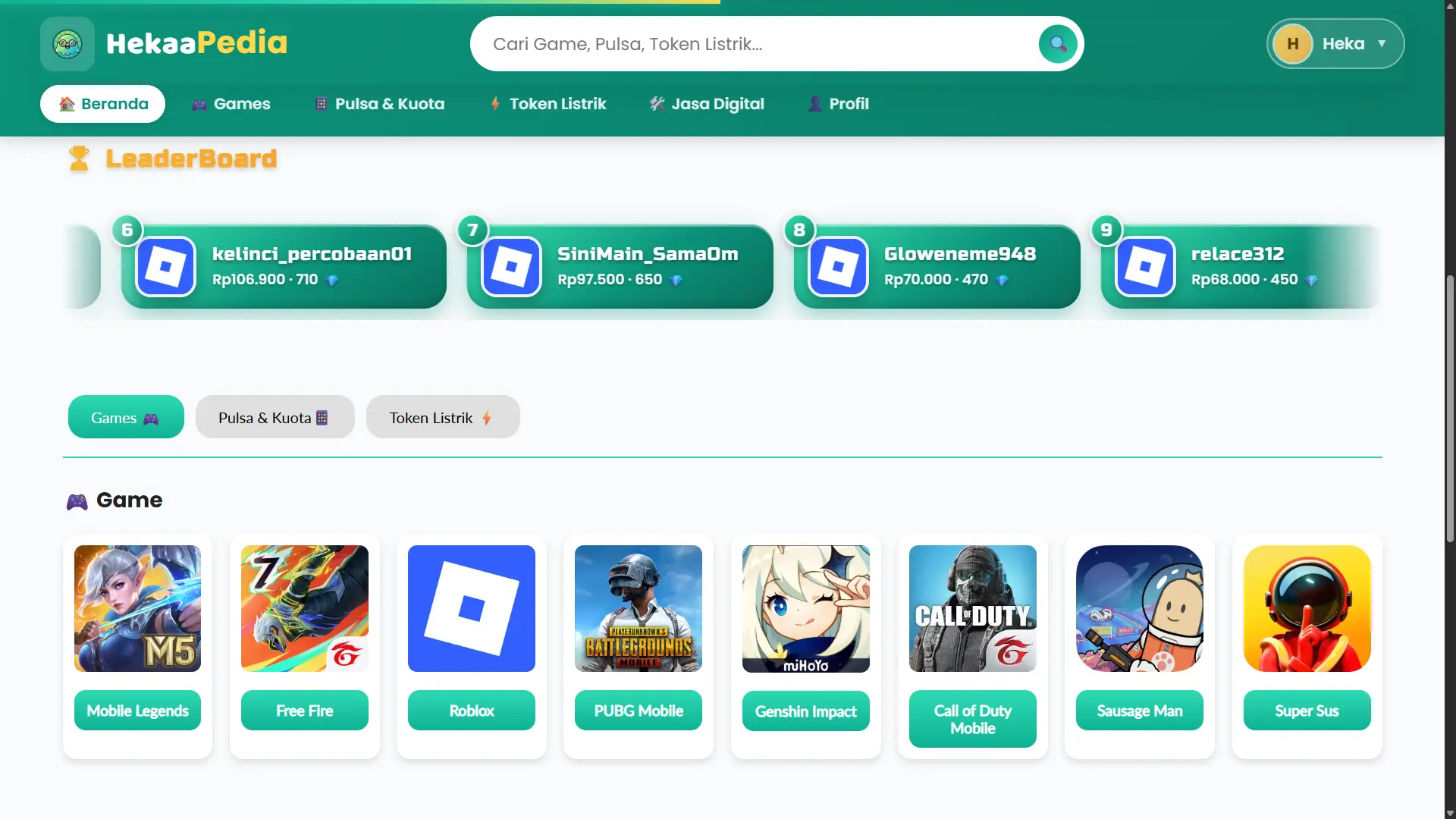The height and width of the screenshot is (819, 1456).
Task: Click the Heka user avatar
Action: pos(1293,44)
